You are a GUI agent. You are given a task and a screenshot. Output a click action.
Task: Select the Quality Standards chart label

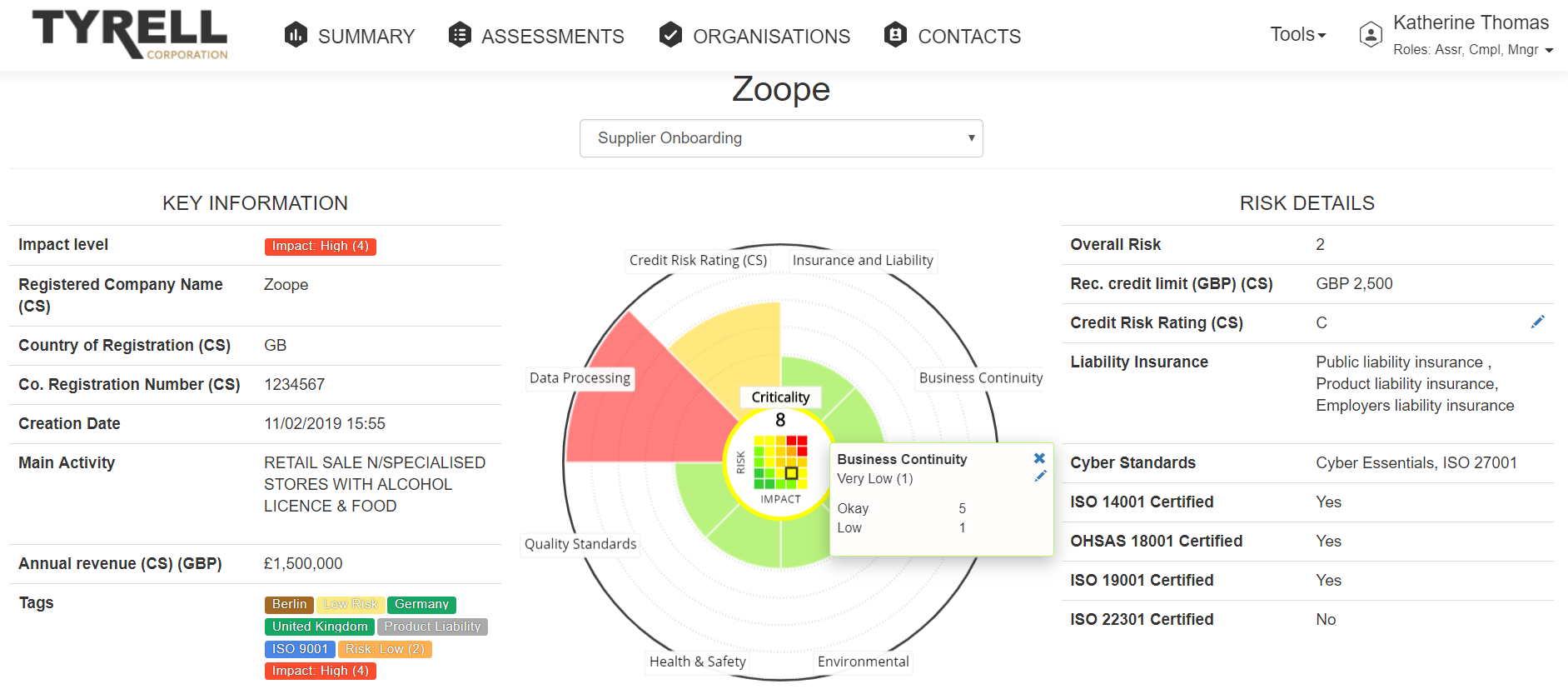click(x=580, y=544)
